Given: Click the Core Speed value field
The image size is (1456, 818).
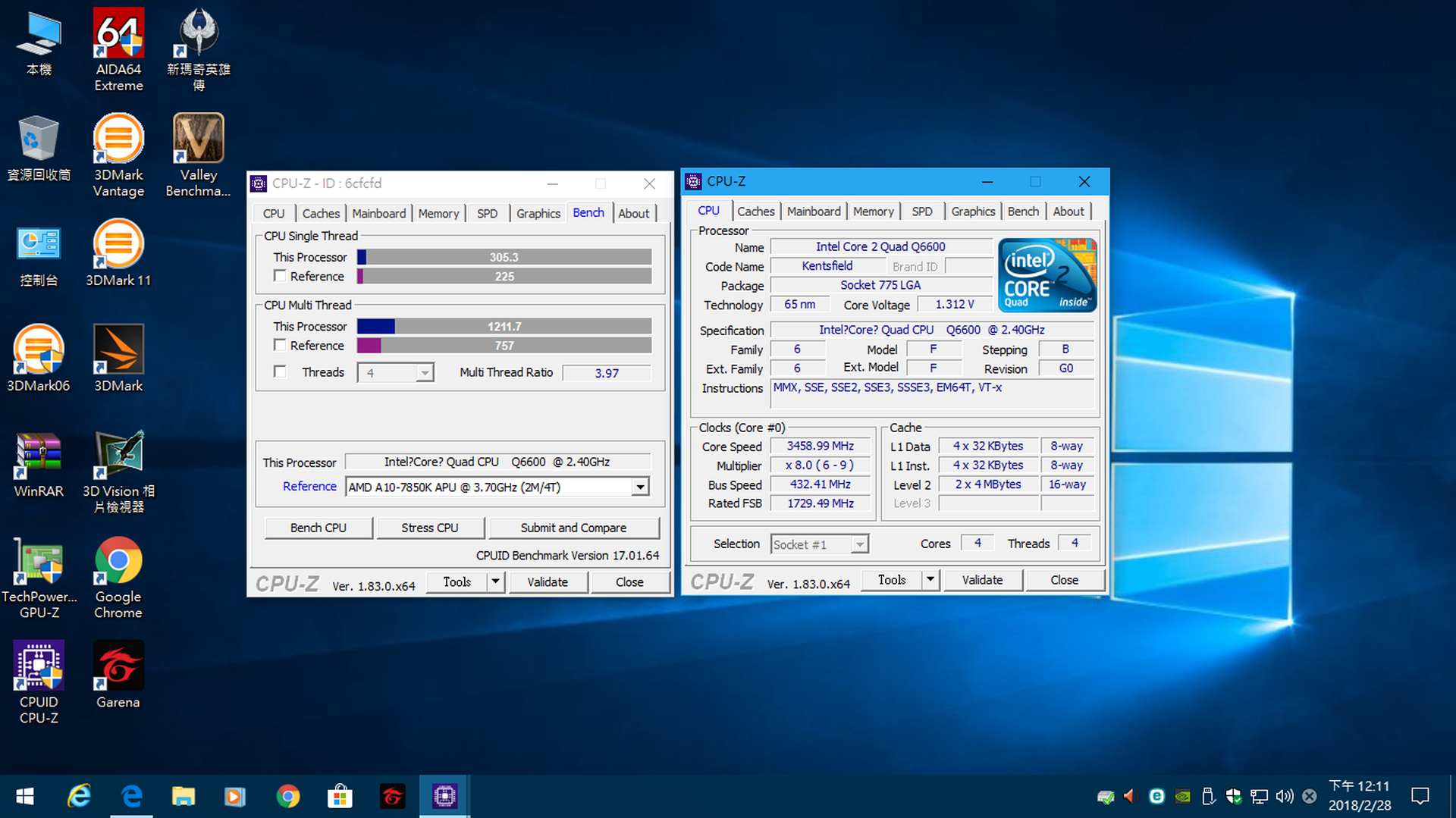Looking at the screenshot, I should (x=820, y=446).
